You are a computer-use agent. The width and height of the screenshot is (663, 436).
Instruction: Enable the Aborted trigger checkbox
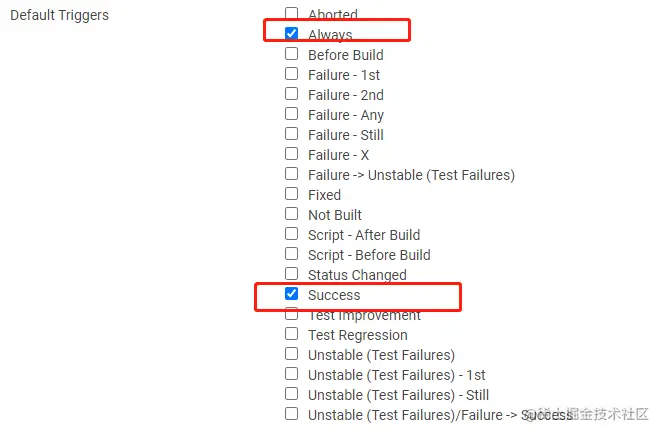[291, 14]
